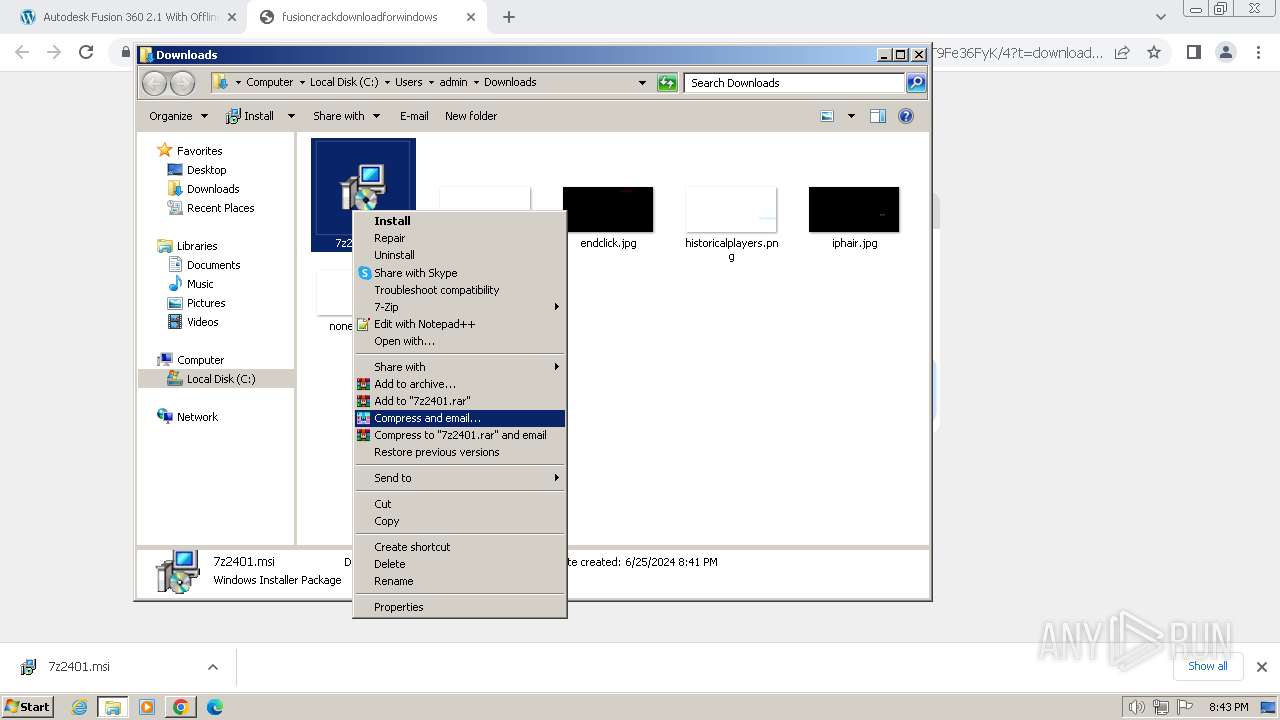Viewport: 1280px width, 720px height.
Task: Click Show all downloads button
Action: [1208, 666]
